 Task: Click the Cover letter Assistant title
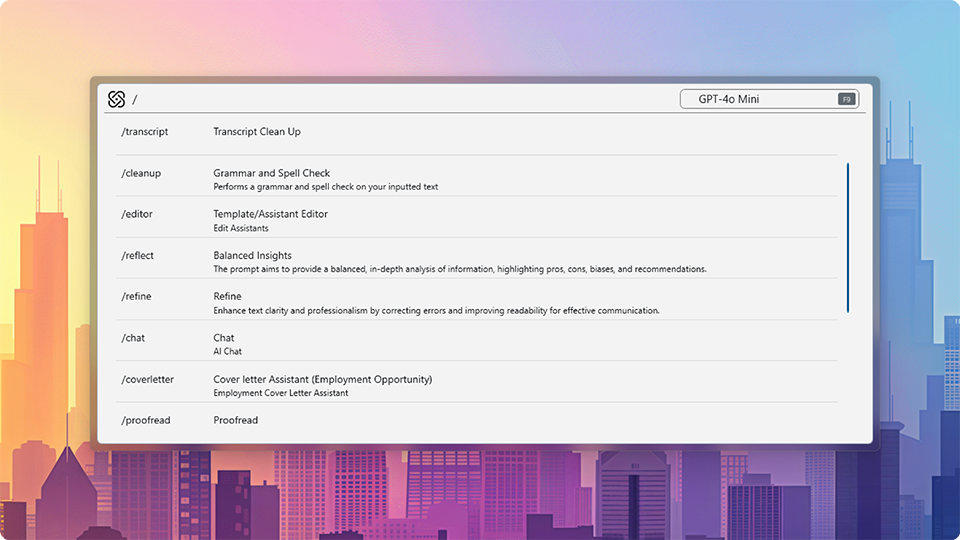coord(323,380)
